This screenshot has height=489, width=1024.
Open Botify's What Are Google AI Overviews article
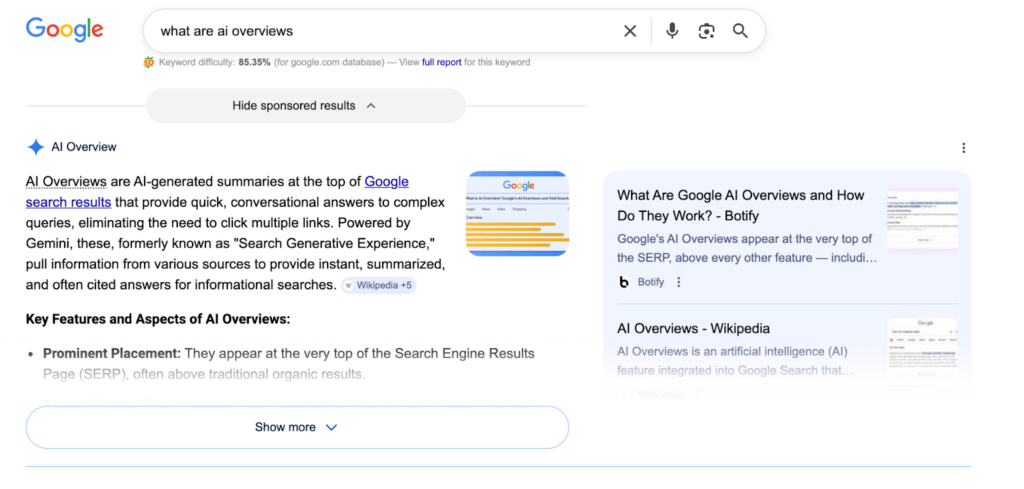tap(740, 205)
